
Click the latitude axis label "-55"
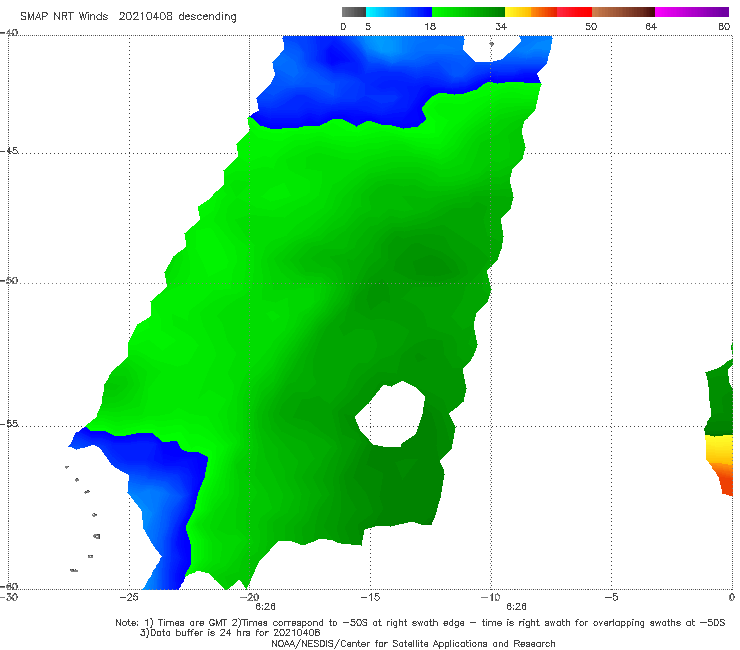pyautogui.click(x=9, y=424)
